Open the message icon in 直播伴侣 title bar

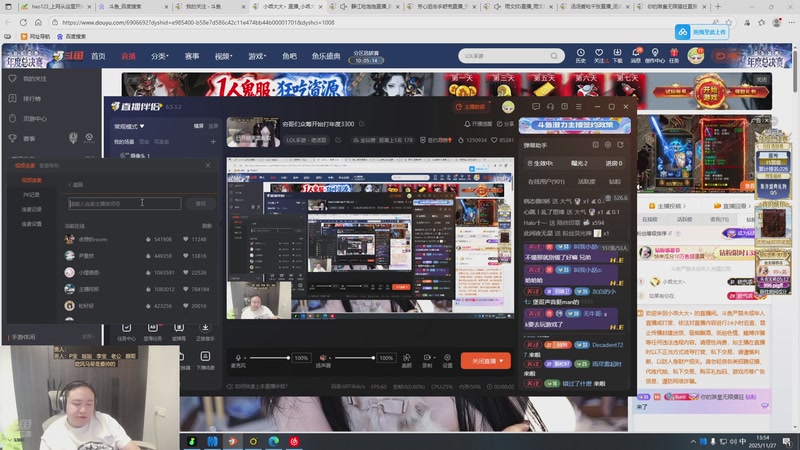(536, 107)
